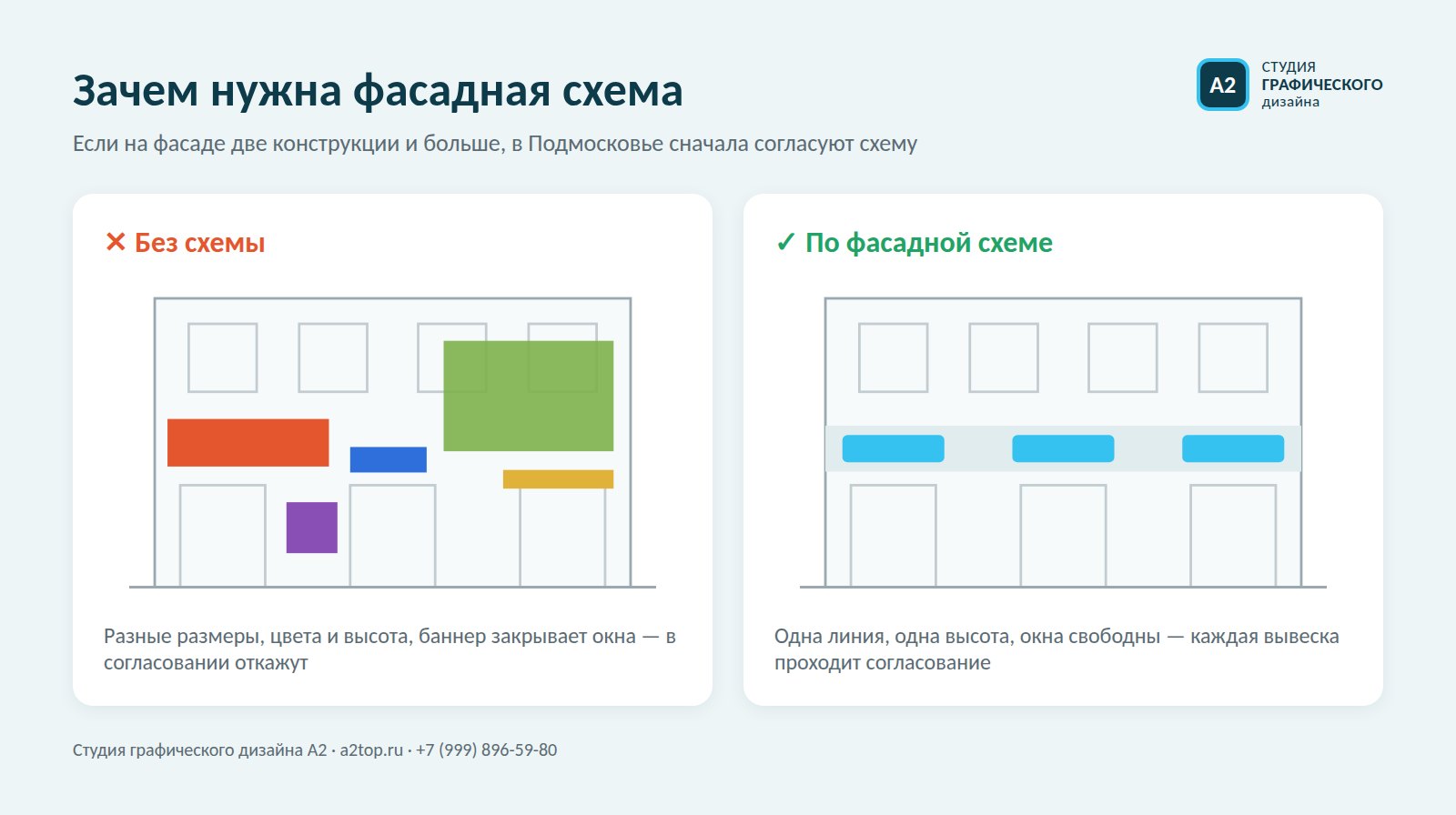Click the «По фасадной схеме» card heading
The width and height of the screenshot is (1456, 815).
coord(929,243)
